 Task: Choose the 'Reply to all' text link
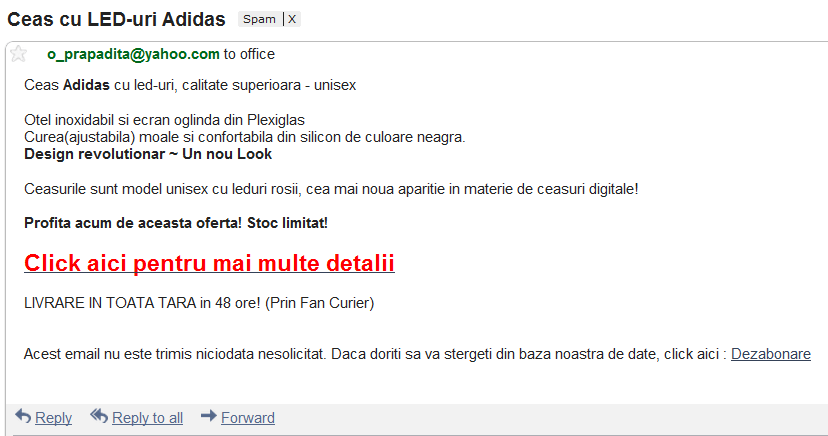147,418
